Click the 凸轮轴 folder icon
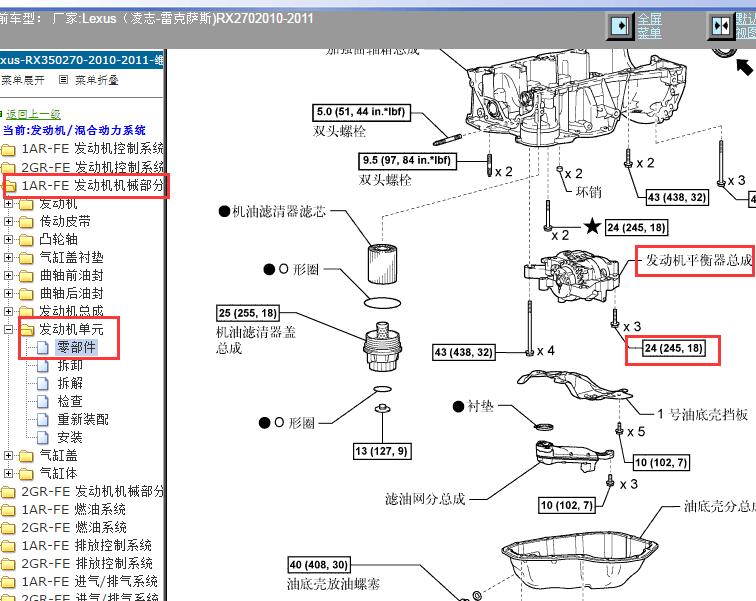This screenshot has height=601, width=756. 26,240
